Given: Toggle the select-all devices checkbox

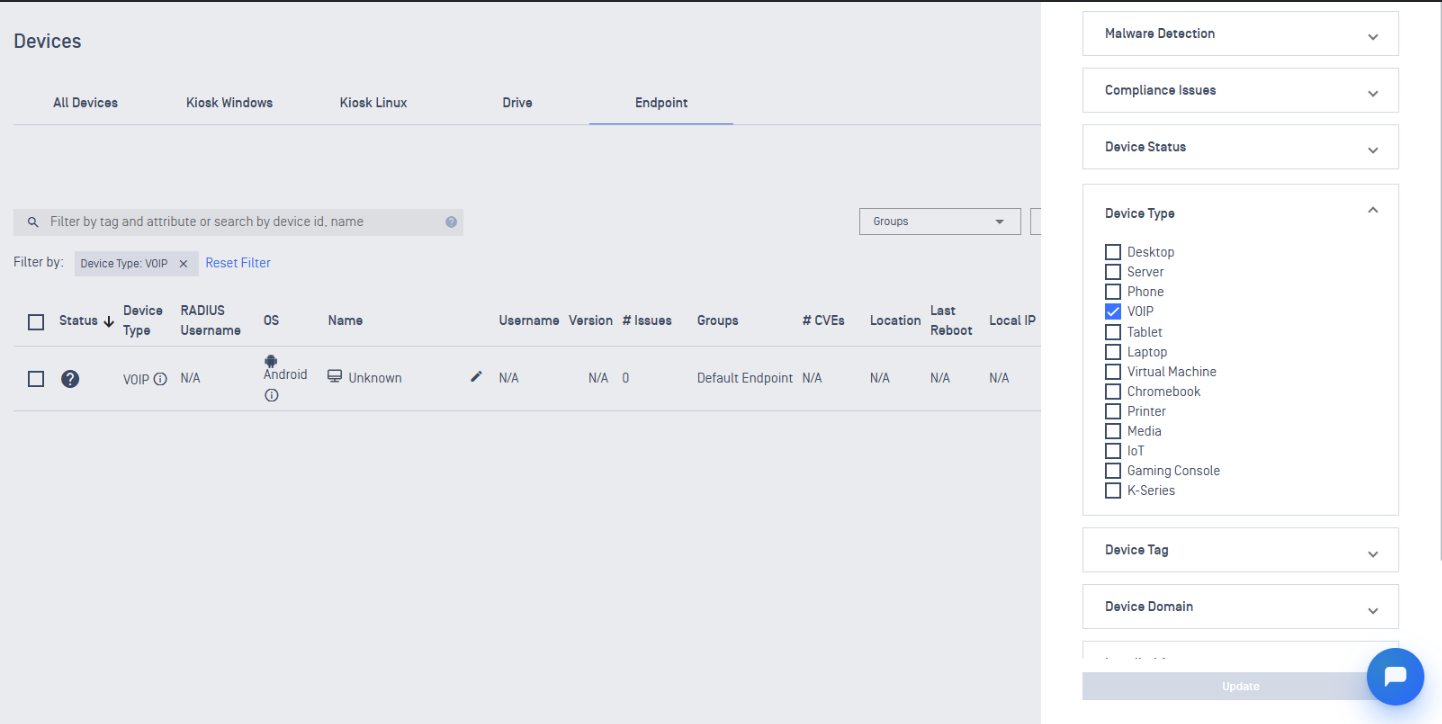Looking at the screenshot, I should [36, 322].
